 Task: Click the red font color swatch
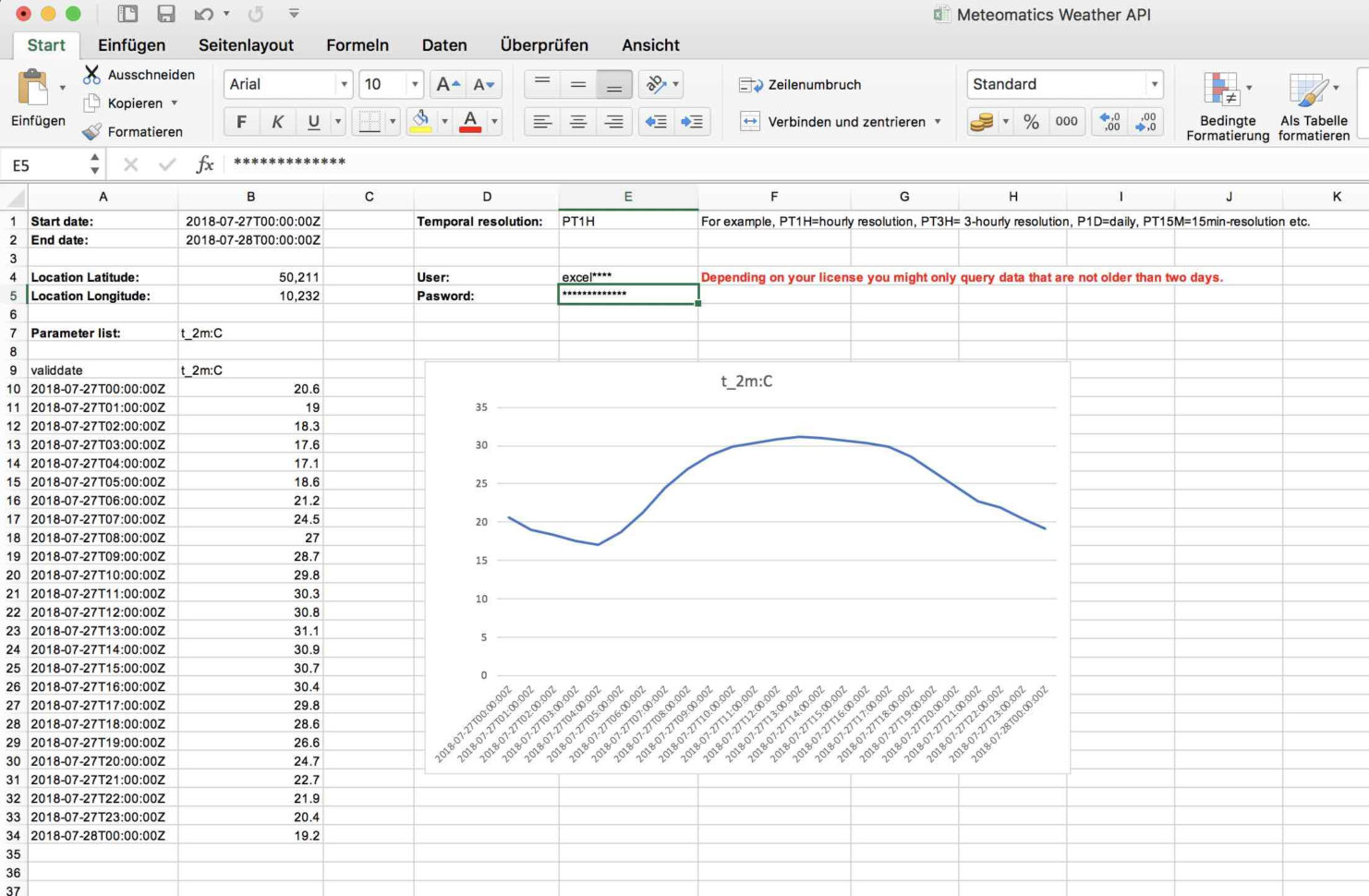click(470, 122)
